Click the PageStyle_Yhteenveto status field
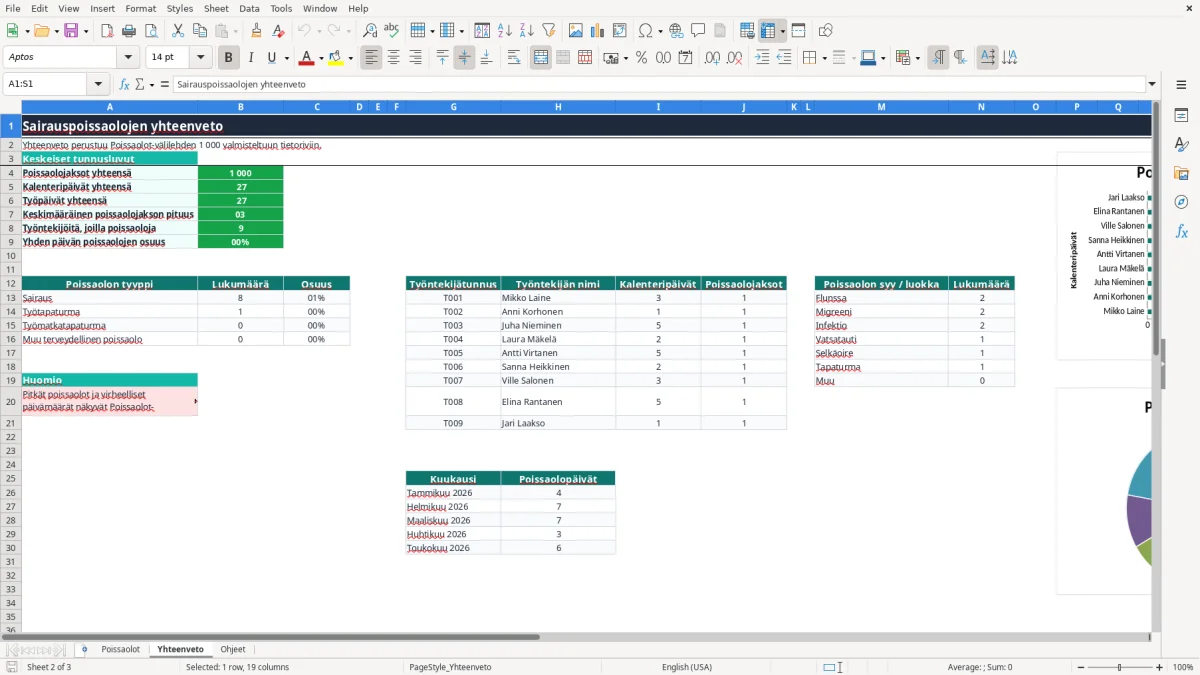Screen dimensions: 1200x675 click(450, 667)
